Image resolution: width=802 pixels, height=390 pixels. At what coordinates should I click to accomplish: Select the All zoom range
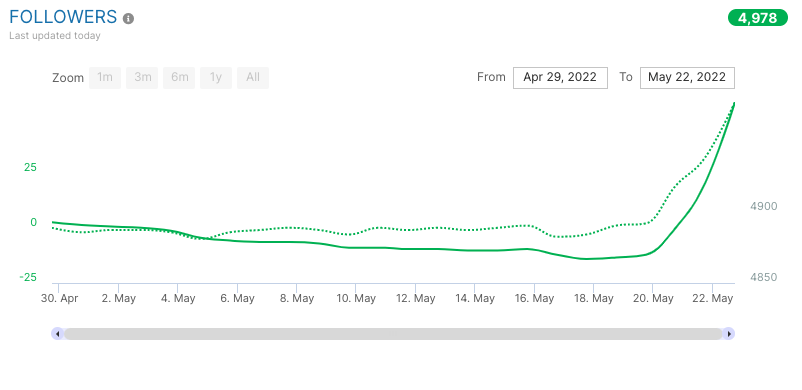click(253, 78)
